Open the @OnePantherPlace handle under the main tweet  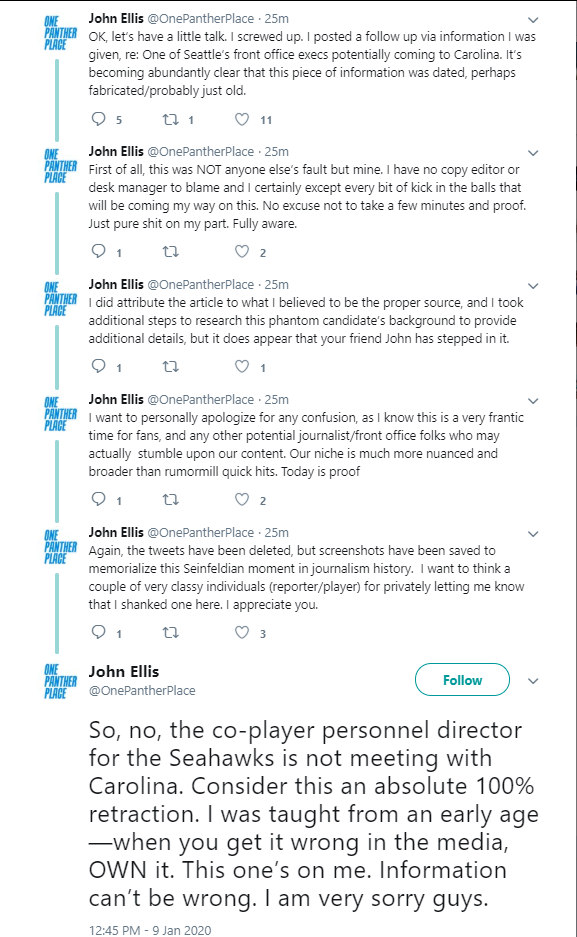pyautogui.click(x=142, y=690)
